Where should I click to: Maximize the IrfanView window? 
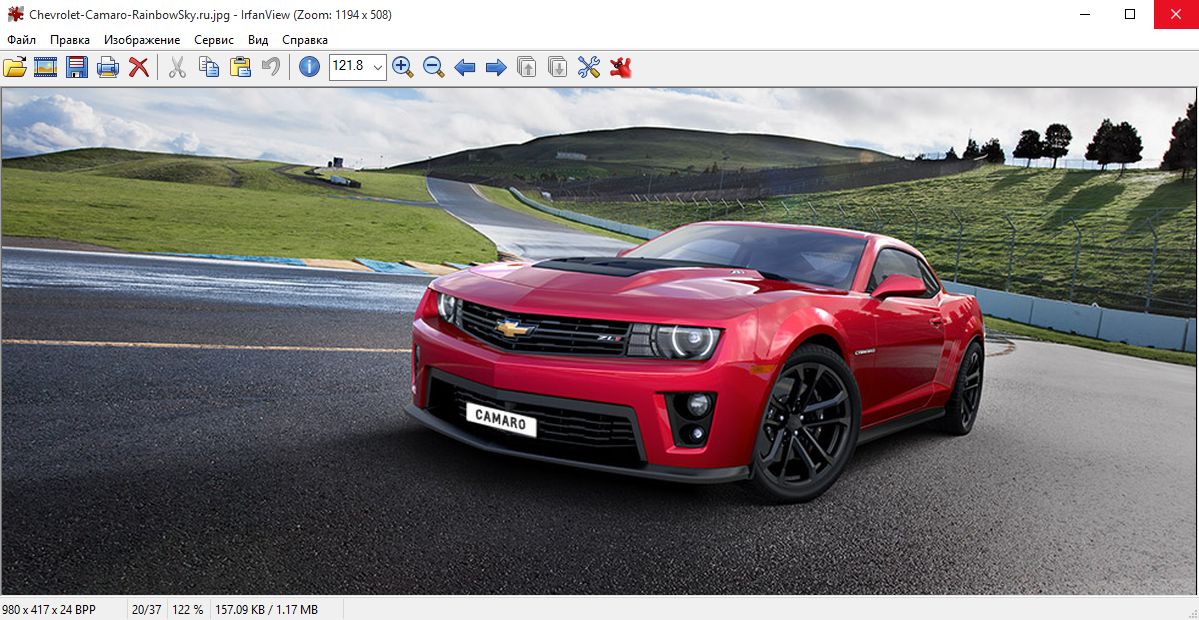tap(1131, 14)
